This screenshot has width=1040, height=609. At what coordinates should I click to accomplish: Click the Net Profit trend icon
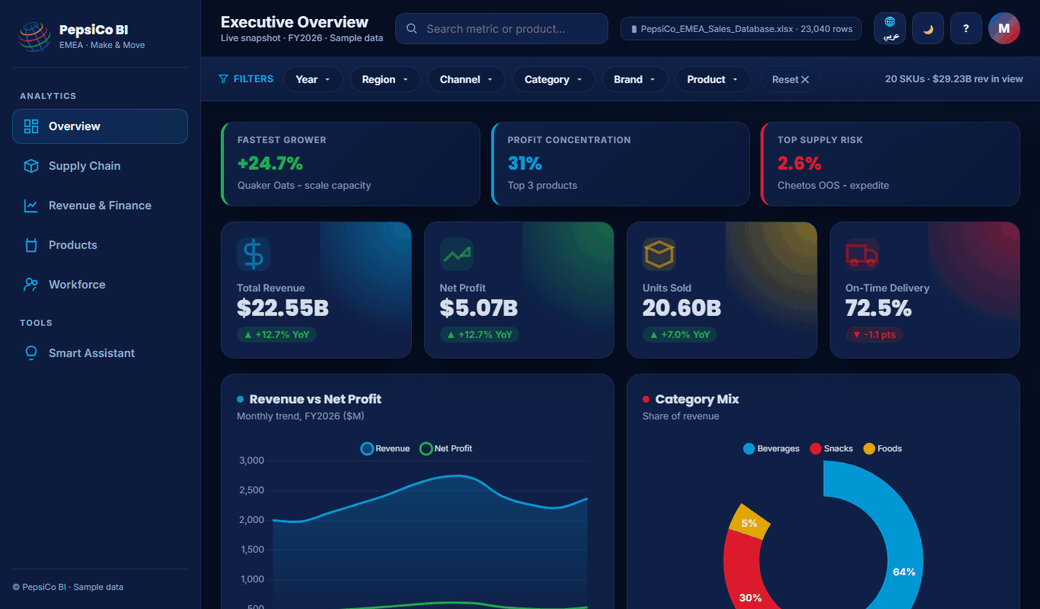(456, 254)
